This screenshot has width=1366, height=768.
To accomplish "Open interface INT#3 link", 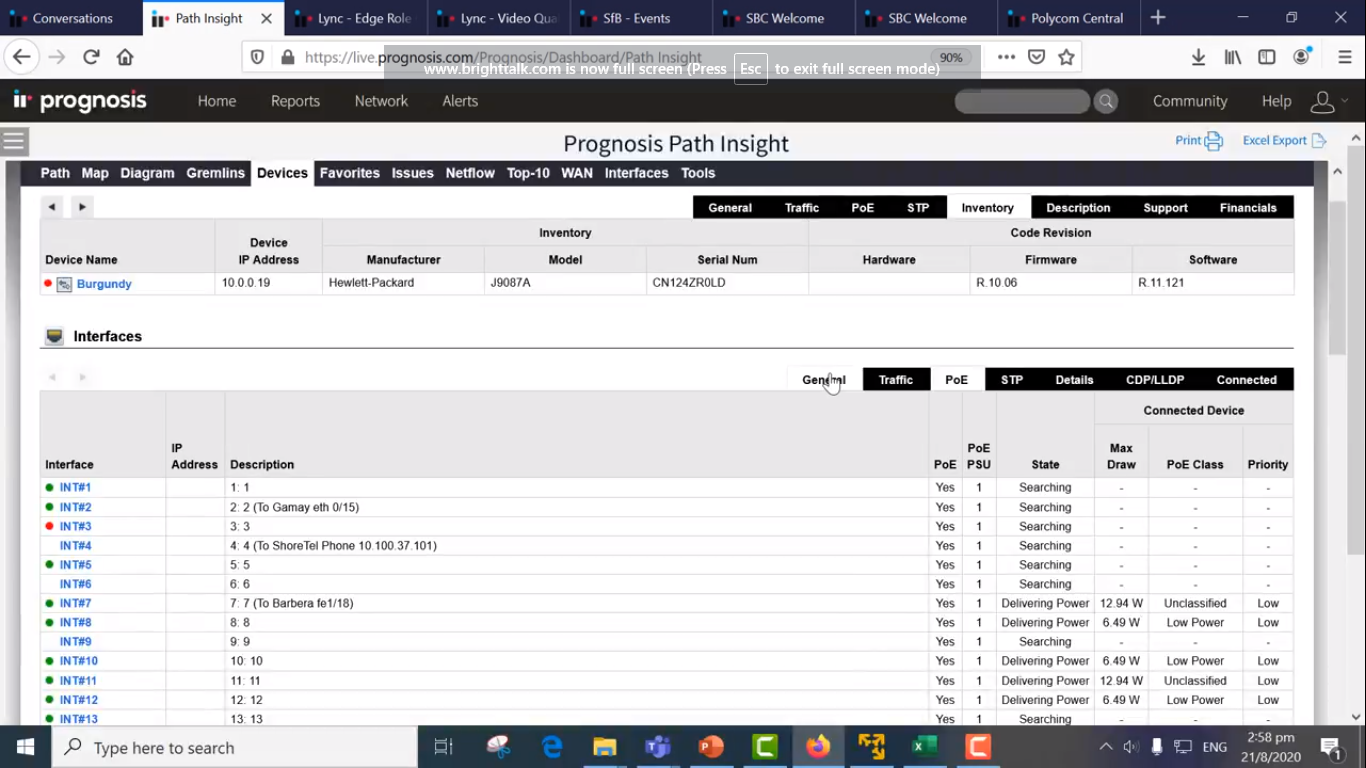I will pyautogui.click(x=75, y=526).
